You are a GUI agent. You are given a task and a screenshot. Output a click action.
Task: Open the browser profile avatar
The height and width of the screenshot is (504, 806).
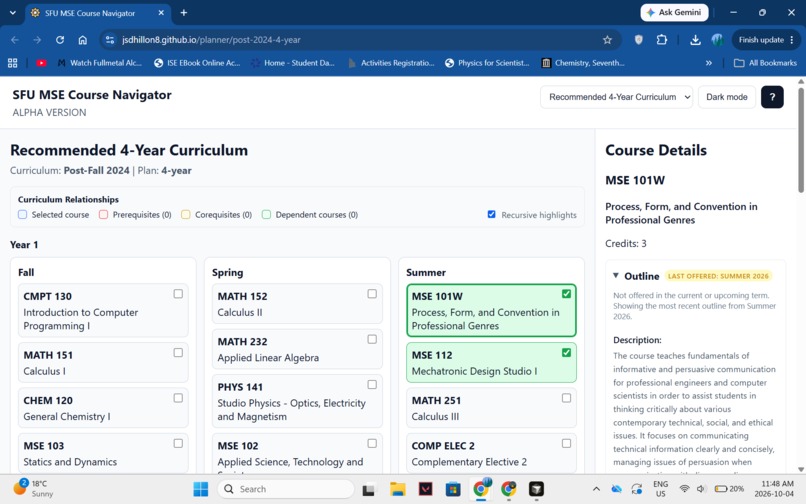click(x=718, y=40)
